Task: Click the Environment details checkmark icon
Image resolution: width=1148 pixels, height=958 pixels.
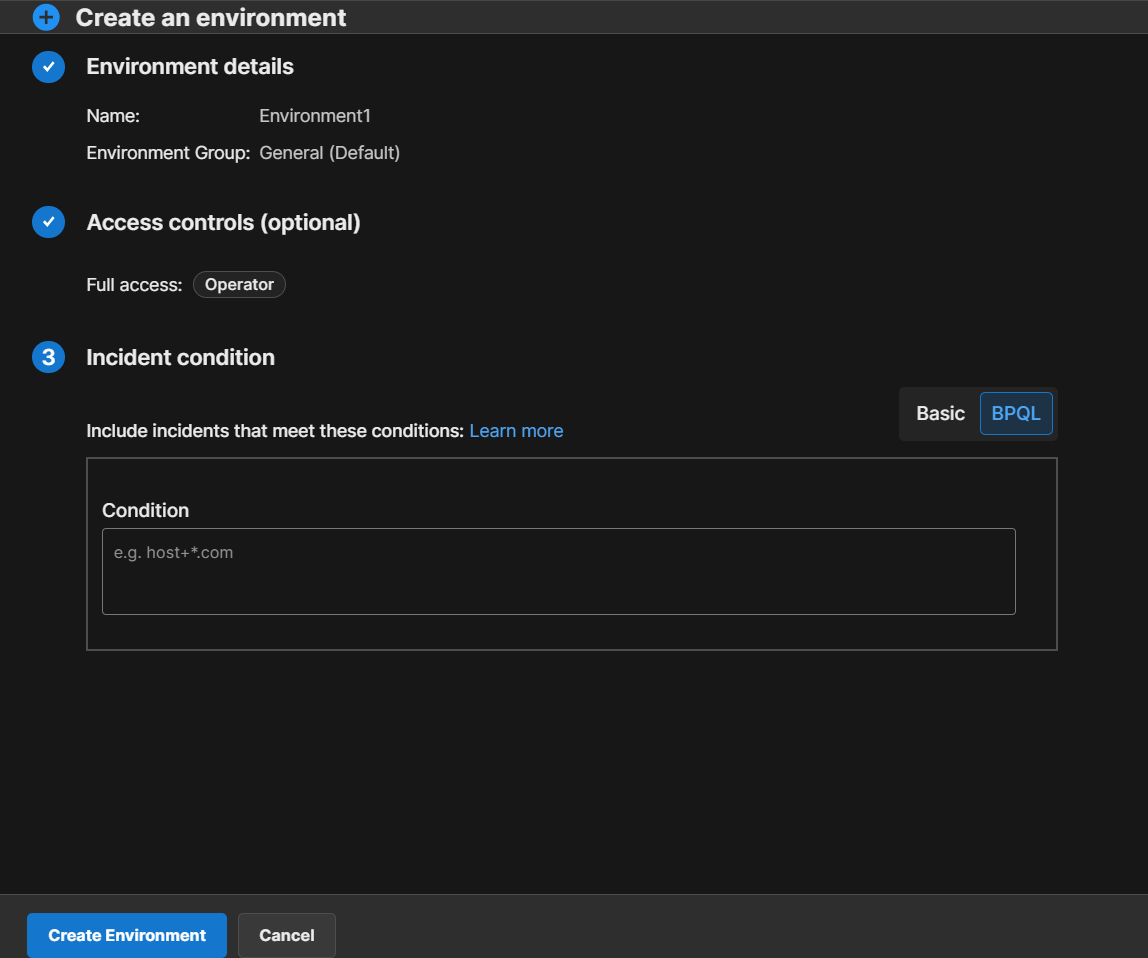Action: pos(48,67)
